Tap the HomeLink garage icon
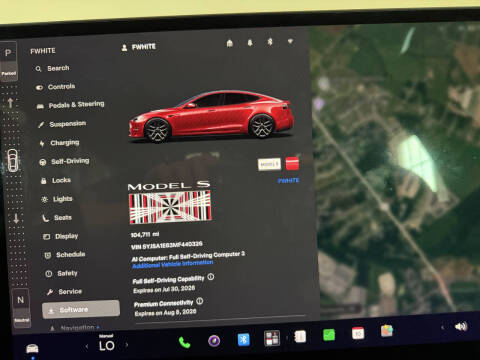The width and height of the screenshot is (480, 360). pos(230,43)
